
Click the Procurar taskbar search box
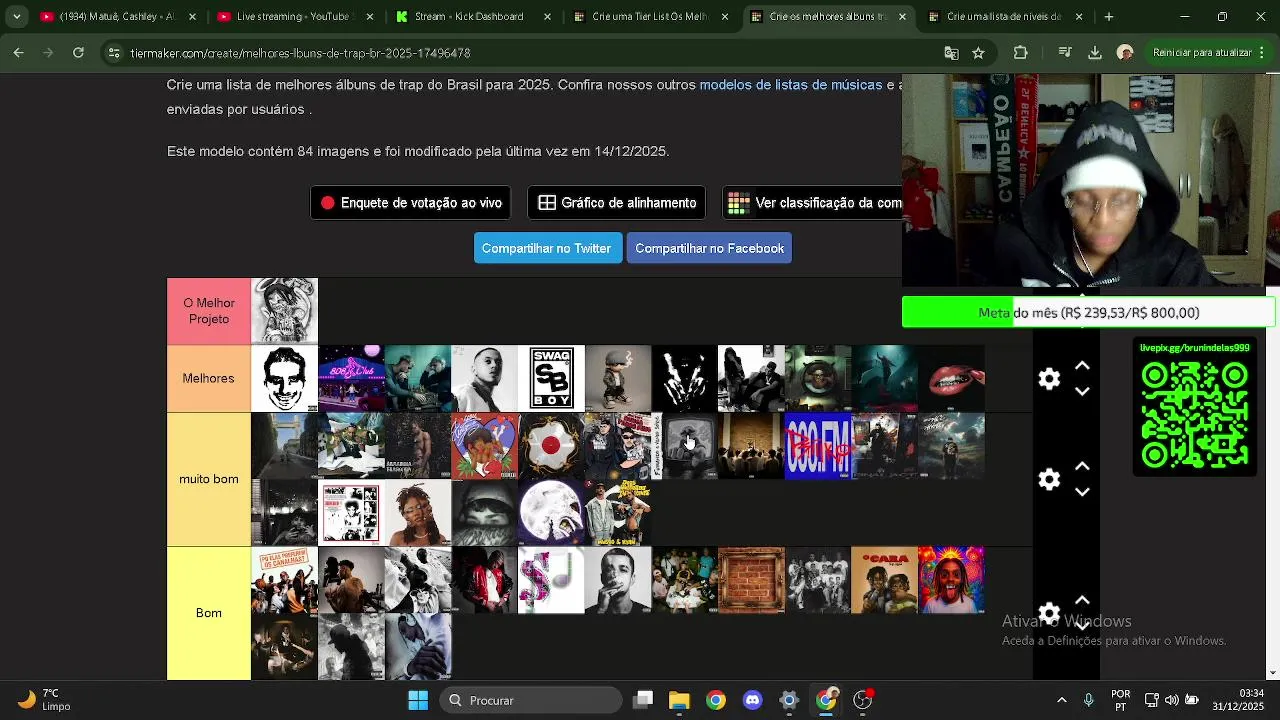click(x=531, y=700)
